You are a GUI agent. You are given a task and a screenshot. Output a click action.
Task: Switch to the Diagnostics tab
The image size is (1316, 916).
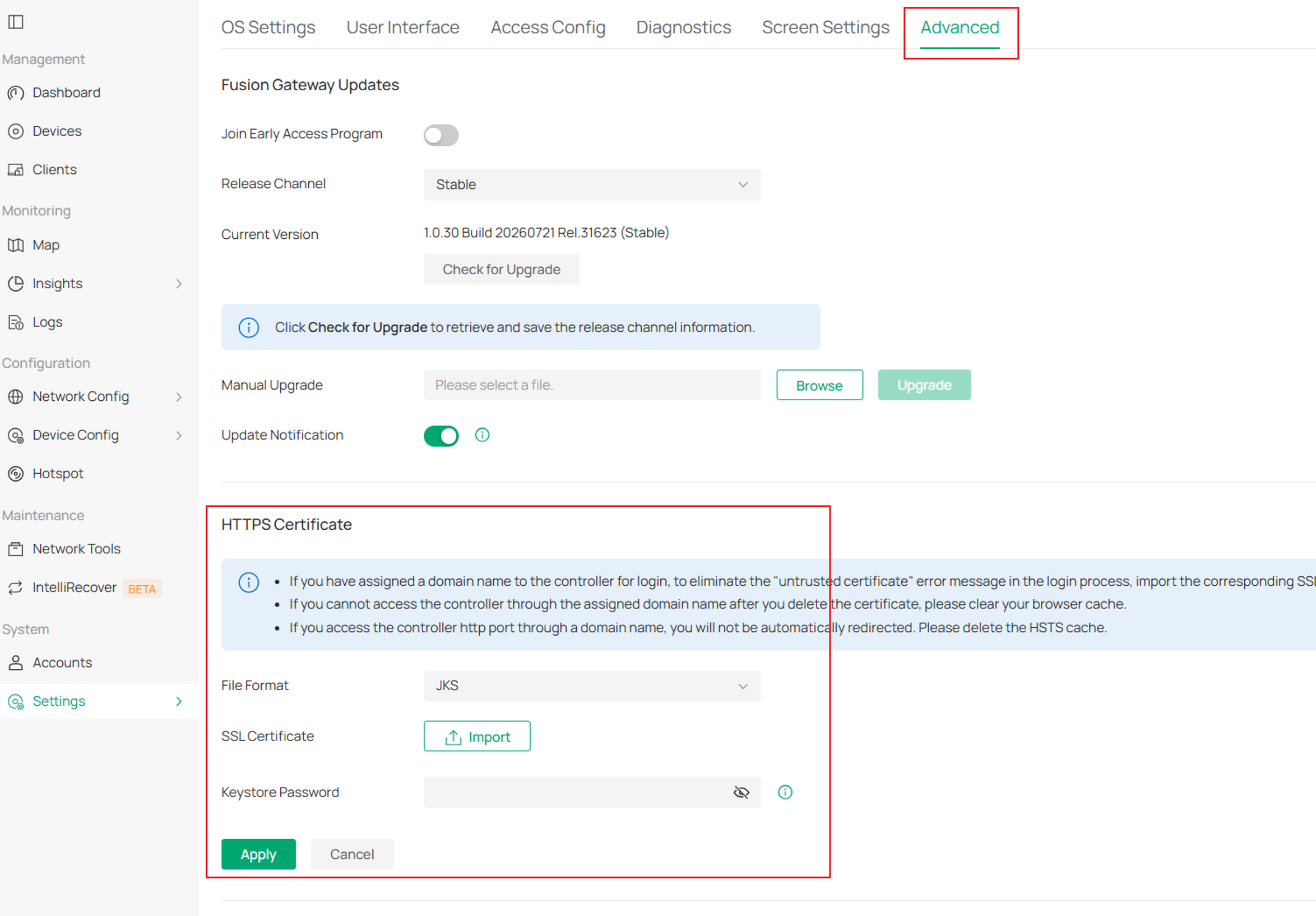(x=684, y=27)
